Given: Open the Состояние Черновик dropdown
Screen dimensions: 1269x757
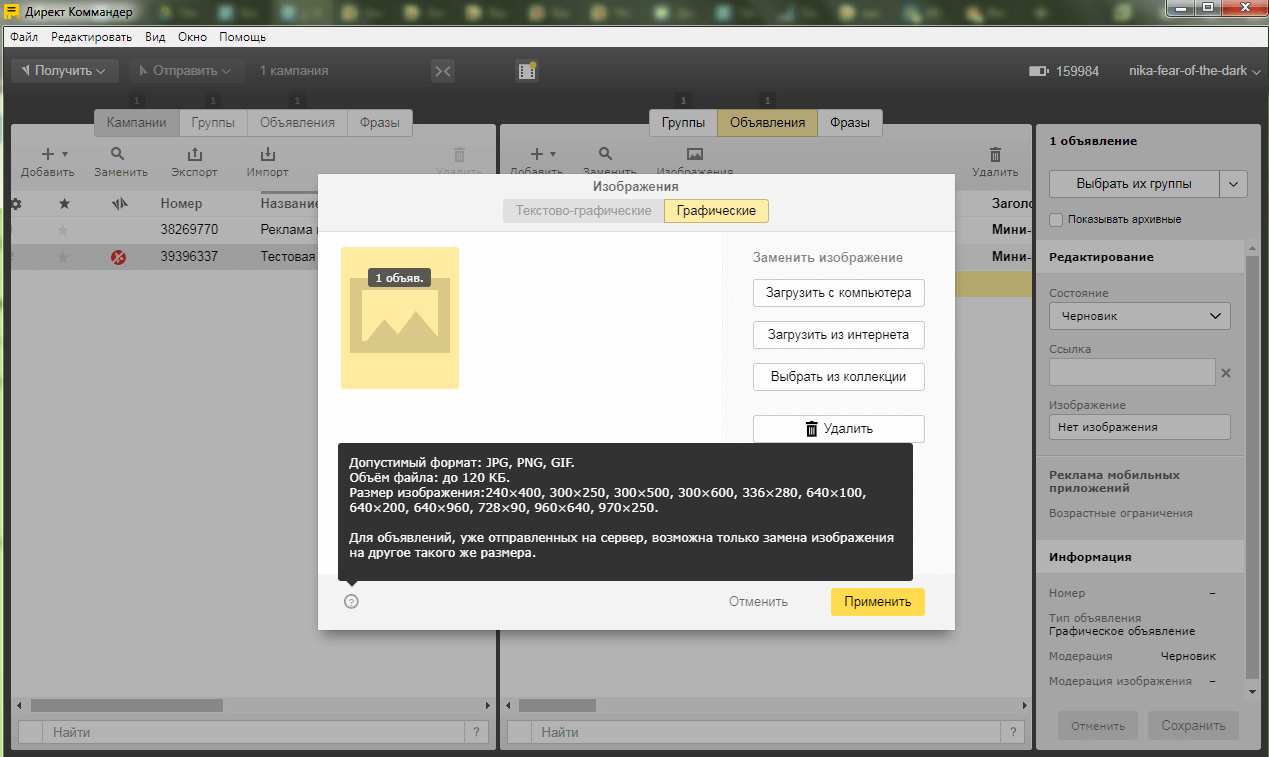Looking at the screenshot, I should pos(1139,316).
